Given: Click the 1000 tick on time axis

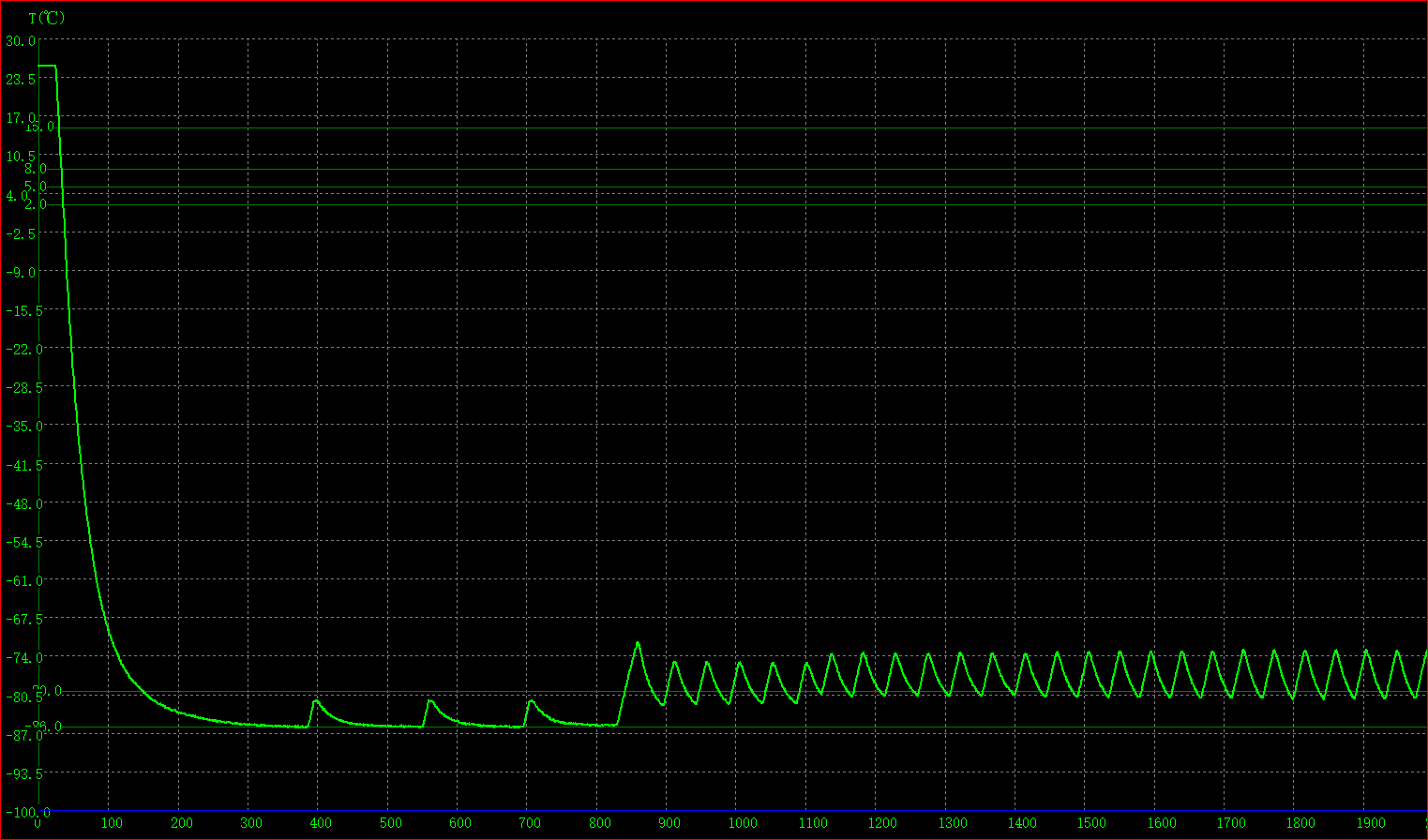Looking at the screenshot, I should [x=742, y=823].
